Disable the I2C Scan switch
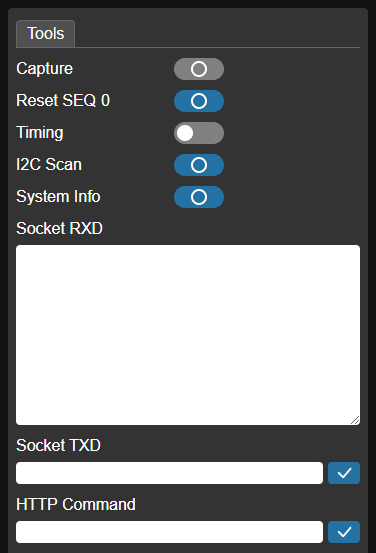Screen dimensions: 376x553 (199, 165)
